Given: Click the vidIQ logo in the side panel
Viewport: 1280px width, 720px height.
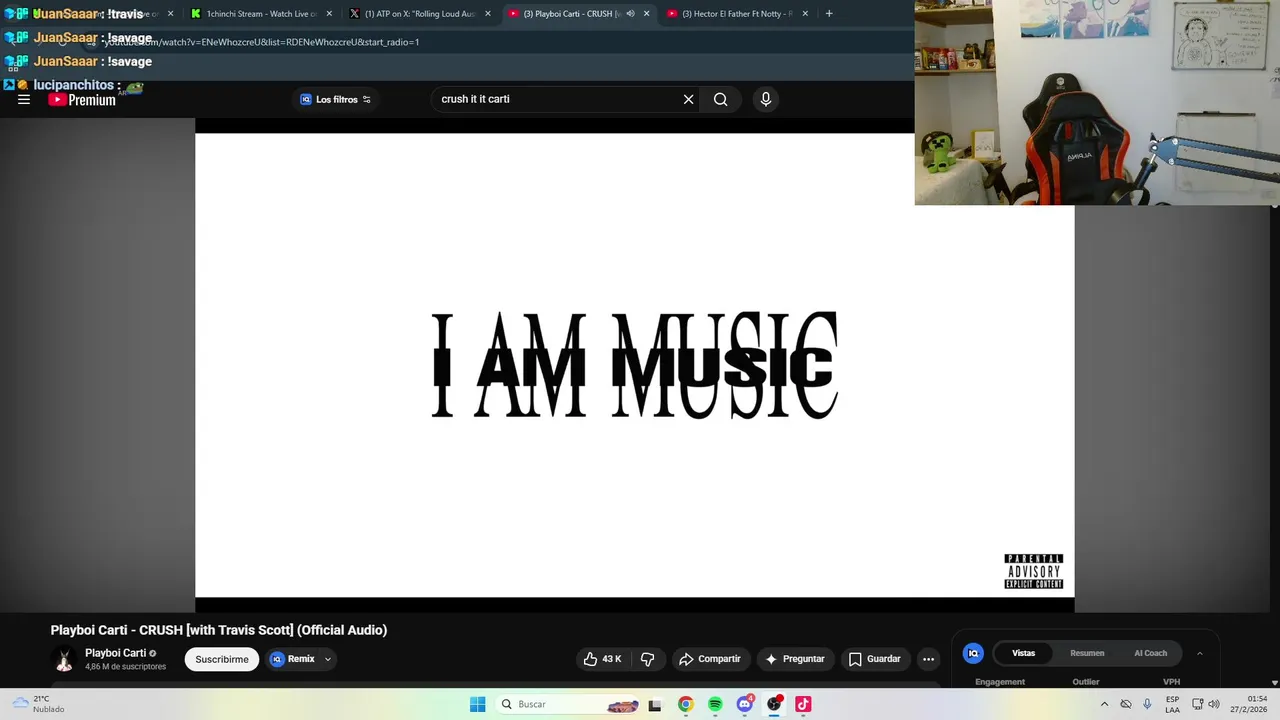Looking at the screenshot, I should pos(973,653).
